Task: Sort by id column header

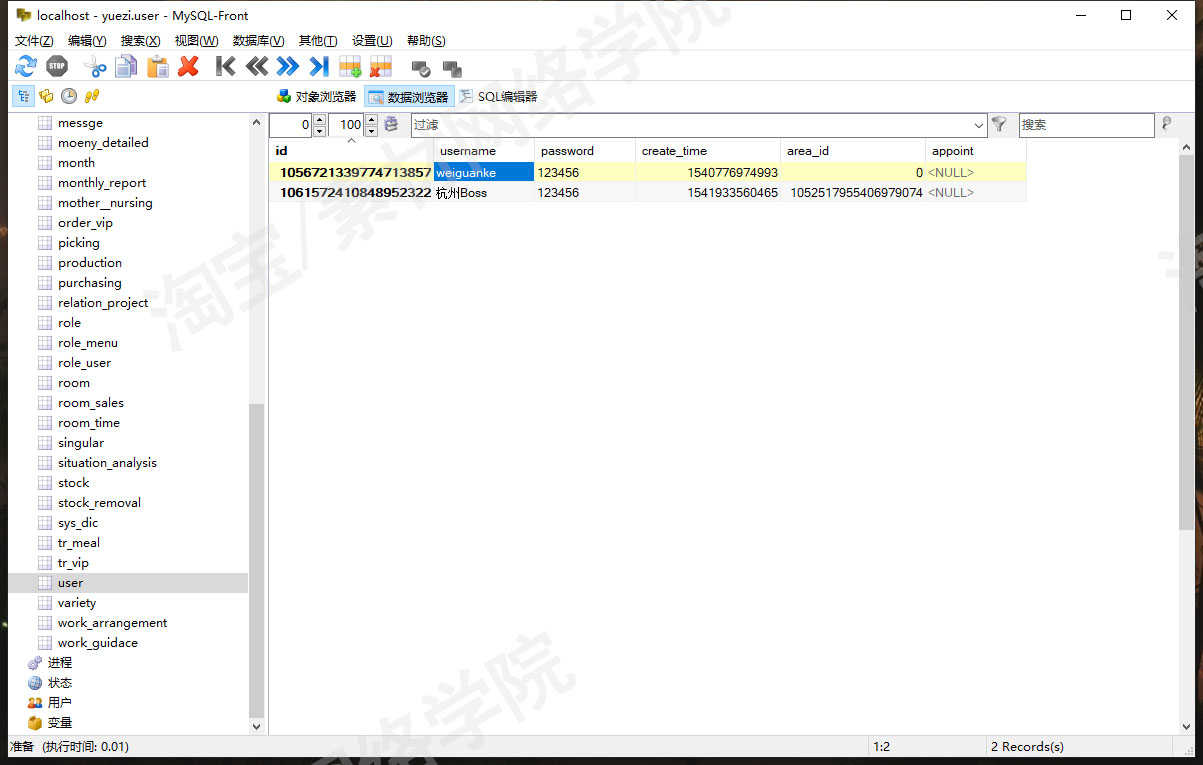Action: click(351, 151)
